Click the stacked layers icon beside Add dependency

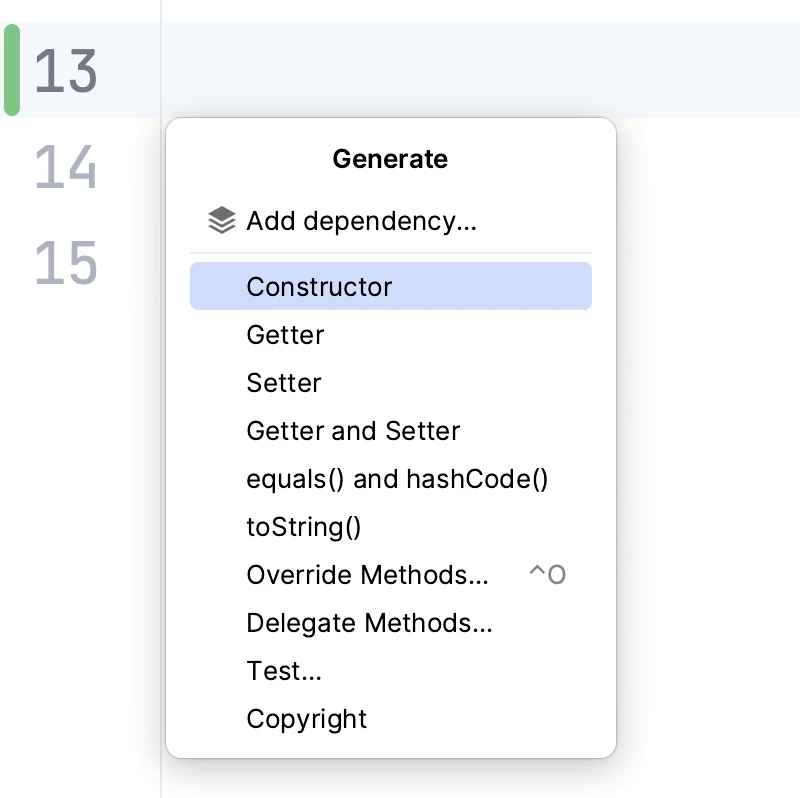click(x=221, y=220)
